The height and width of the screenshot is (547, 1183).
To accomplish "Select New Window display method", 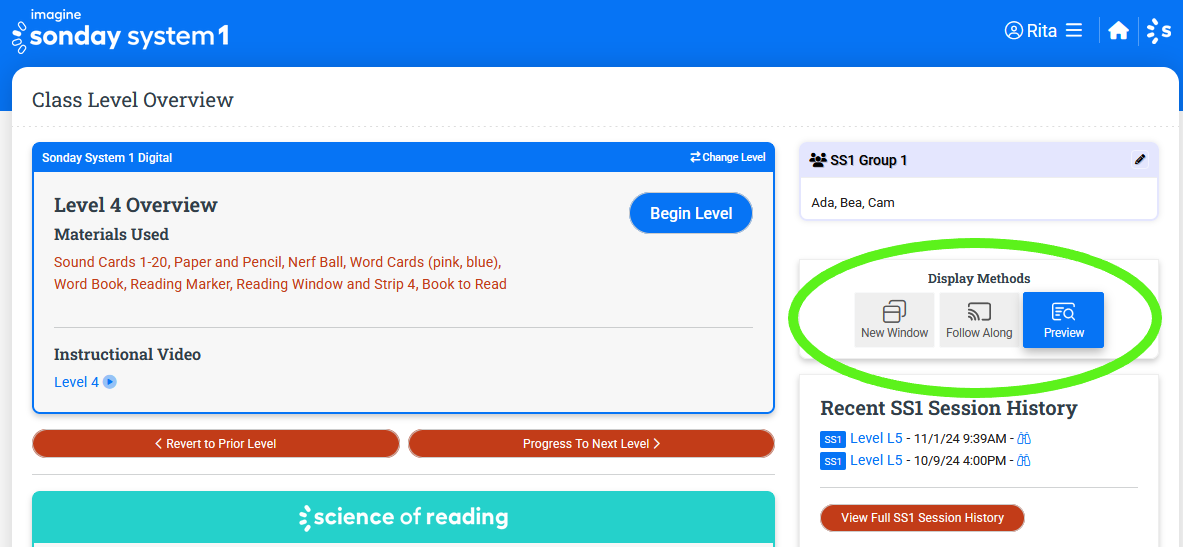I will 894,320.
